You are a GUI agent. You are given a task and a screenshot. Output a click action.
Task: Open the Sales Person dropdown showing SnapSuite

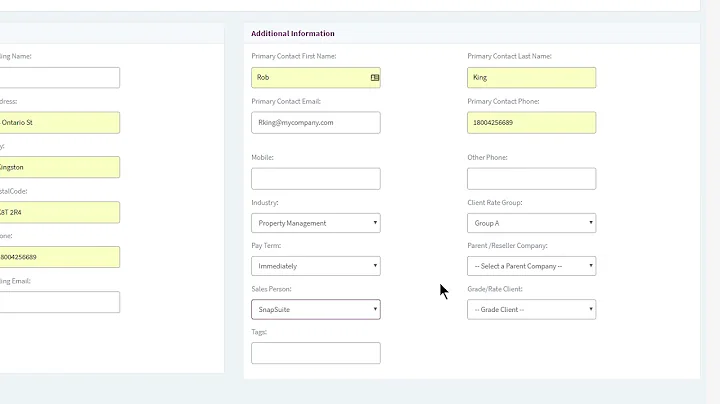click(x=315, y=309)
